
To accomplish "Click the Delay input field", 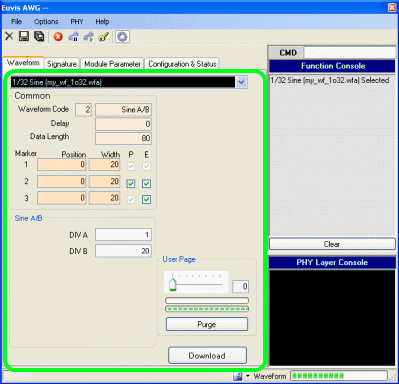I will point(123,124).
